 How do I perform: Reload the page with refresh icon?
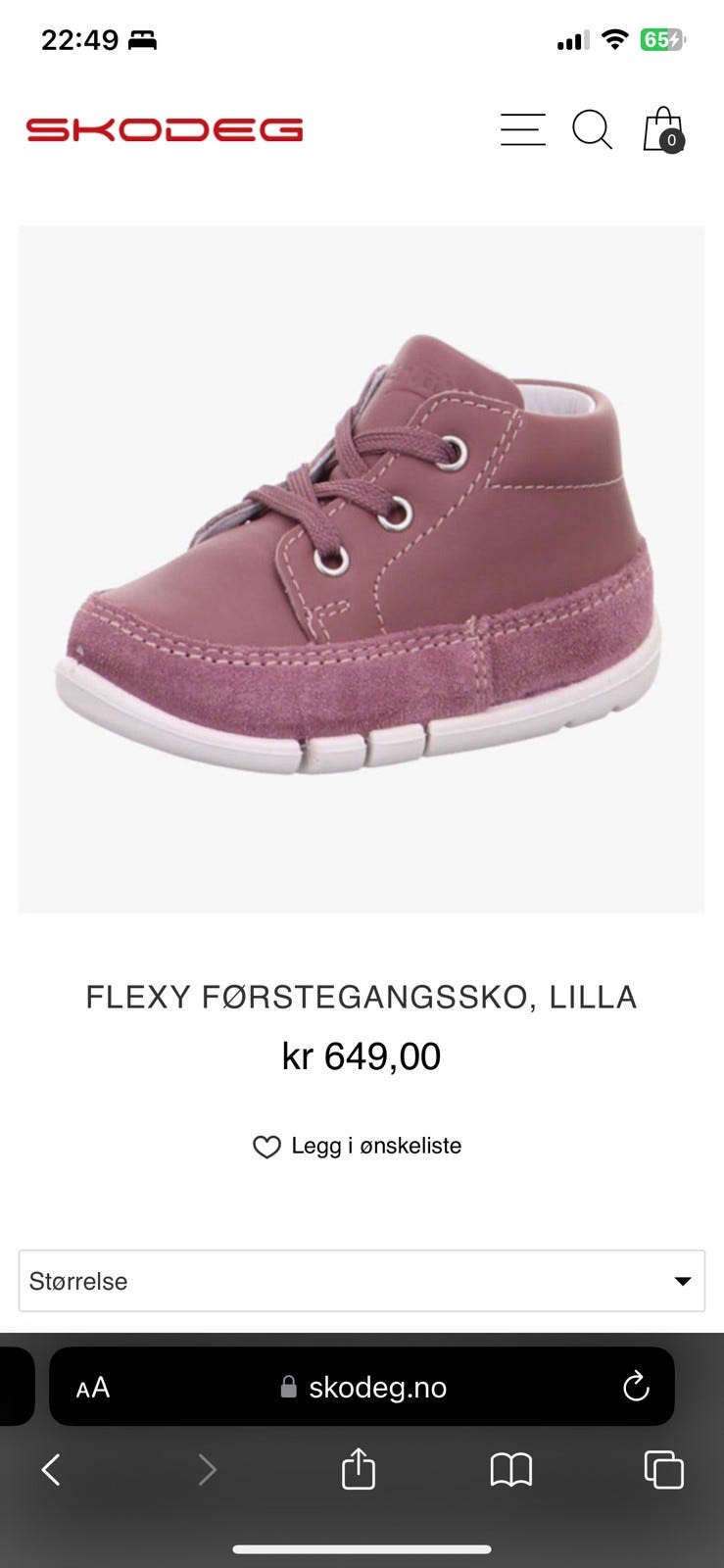click(636, 1387)
